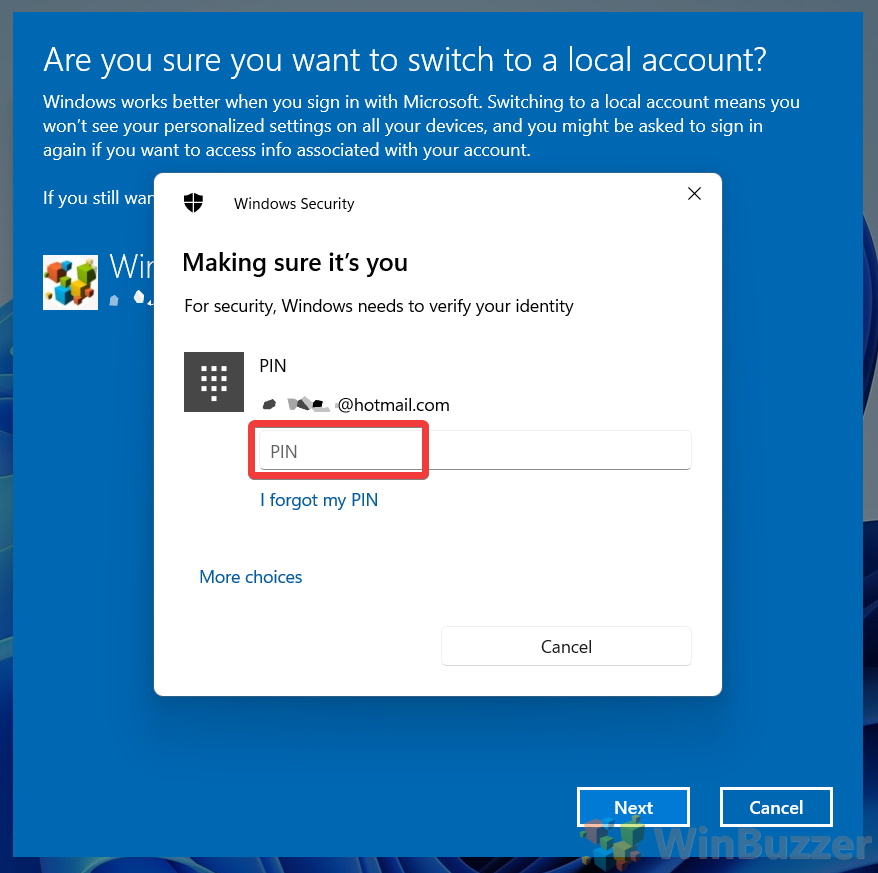Click 'For security, Windows needs to verify' text

click(379, 306)
